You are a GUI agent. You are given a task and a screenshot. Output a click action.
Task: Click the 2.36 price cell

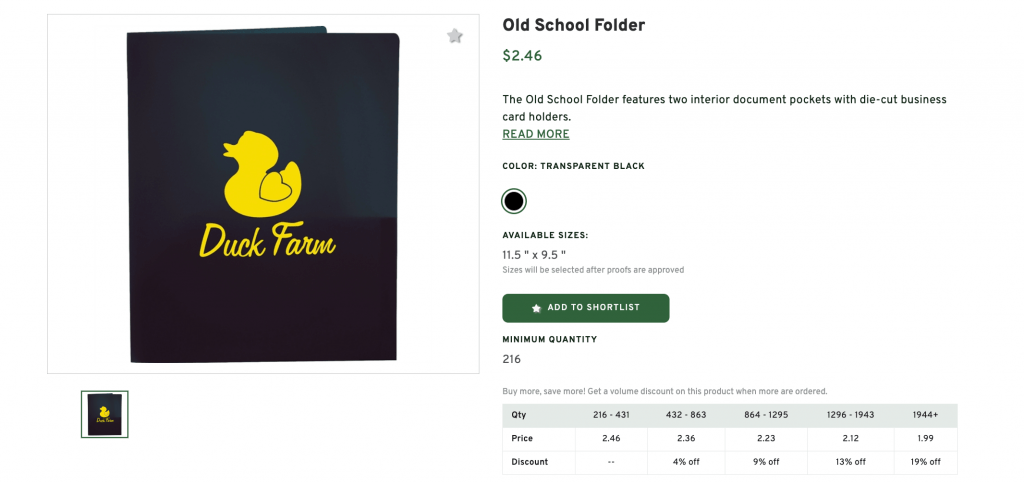point(684,438)
